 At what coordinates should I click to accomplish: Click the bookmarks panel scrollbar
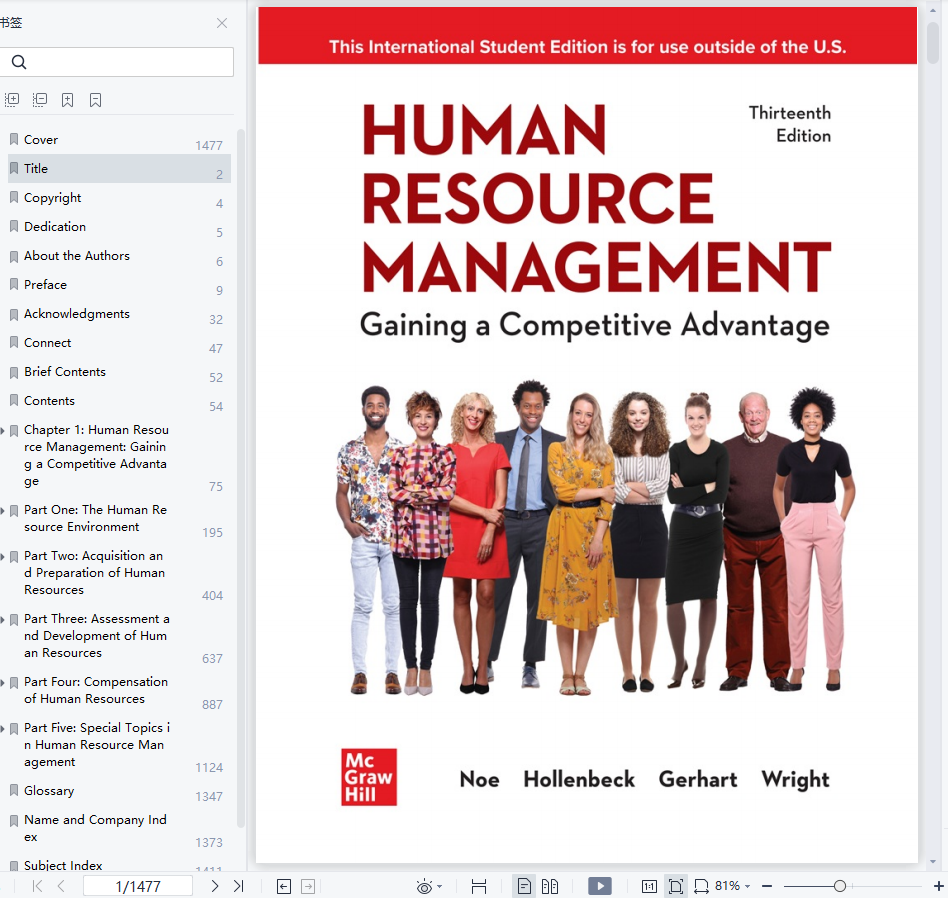[241, 478]
